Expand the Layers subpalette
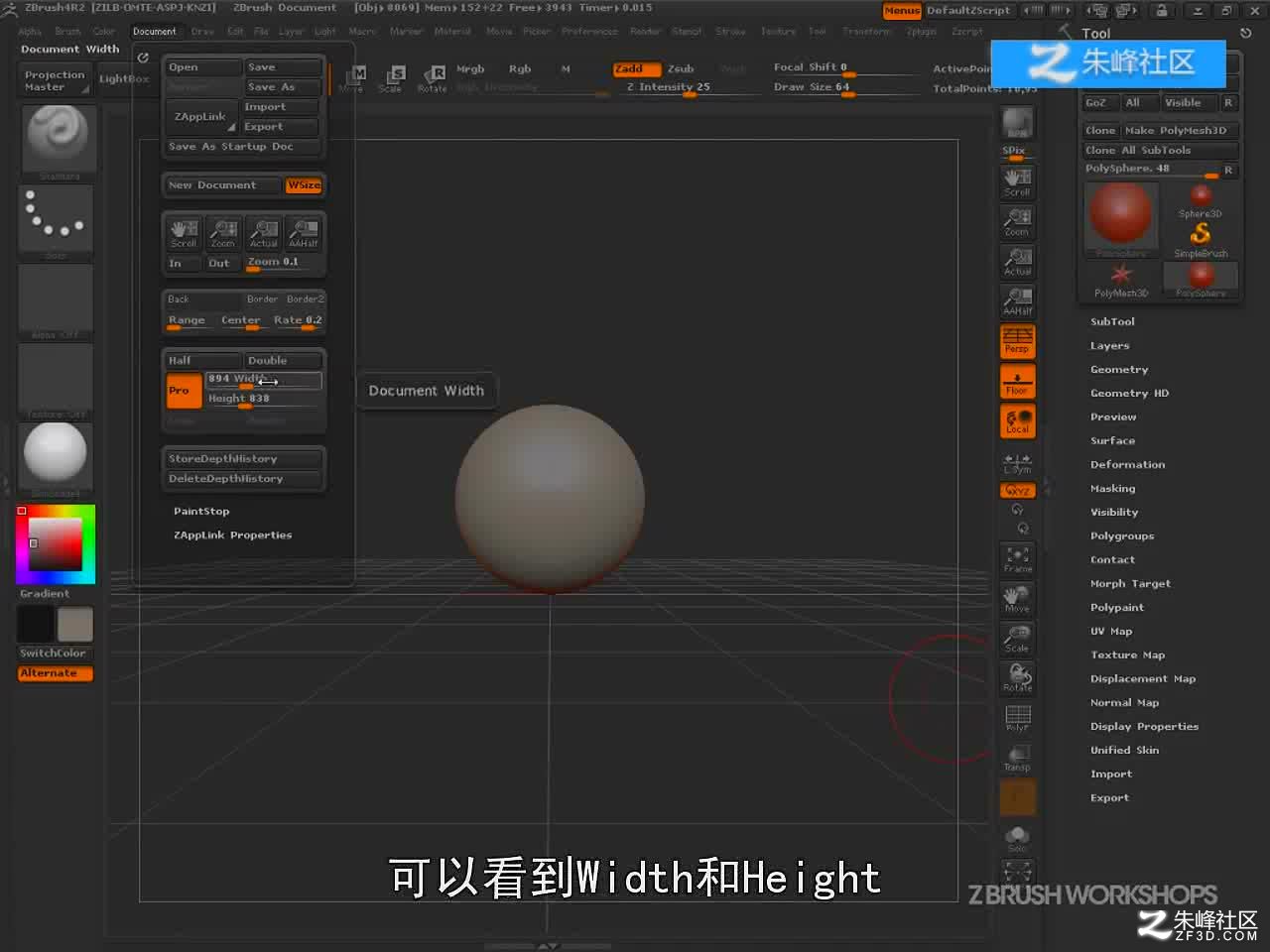 coord(1109,345)
